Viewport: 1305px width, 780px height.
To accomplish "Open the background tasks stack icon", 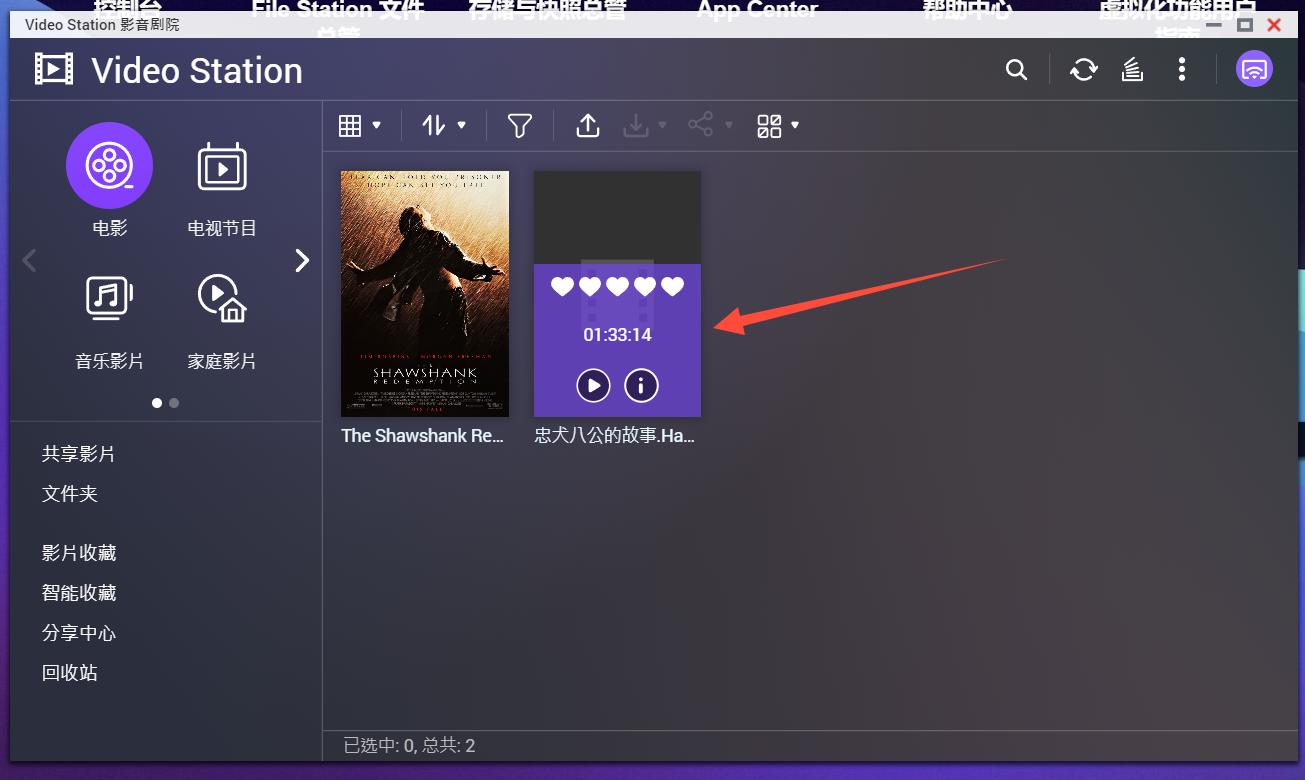I will (x=1132, y=70).
